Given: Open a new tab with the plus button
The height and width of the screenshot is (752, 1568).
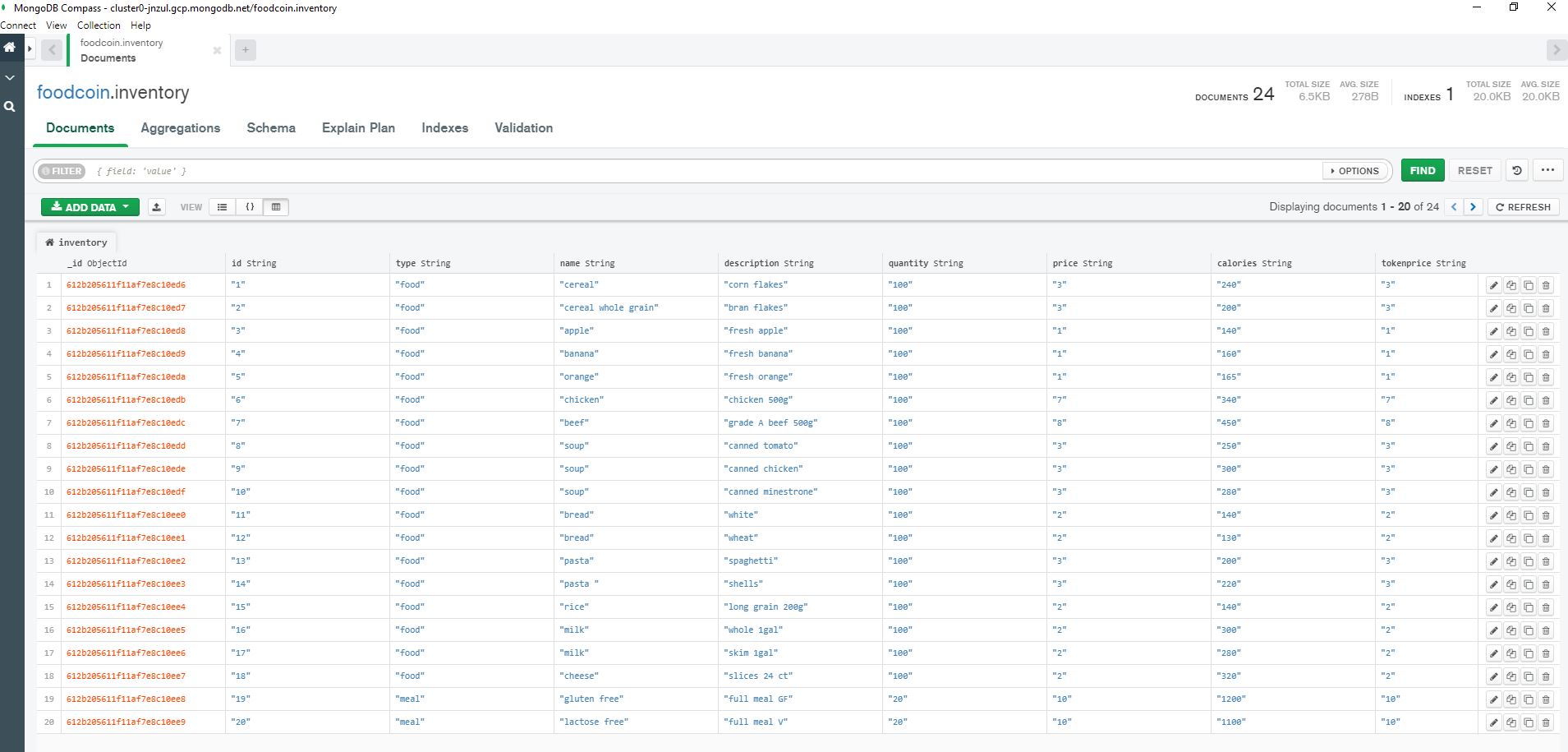Looking at the screenshot, I should (245, 50).
